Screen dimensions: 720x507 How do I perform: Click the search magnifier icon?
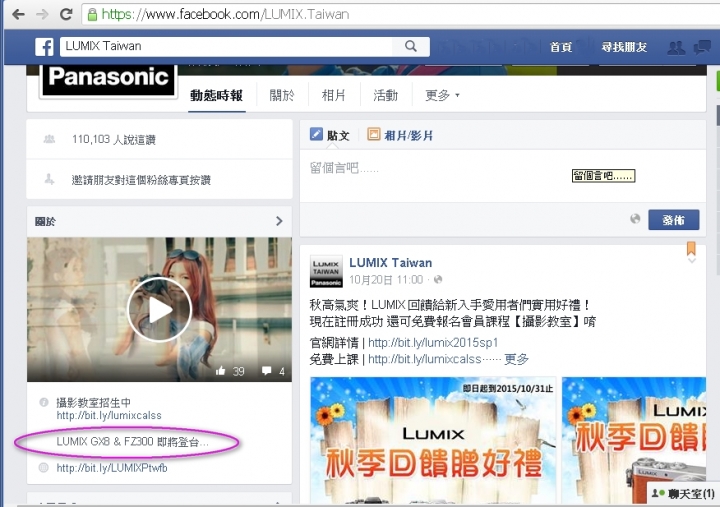411,46
